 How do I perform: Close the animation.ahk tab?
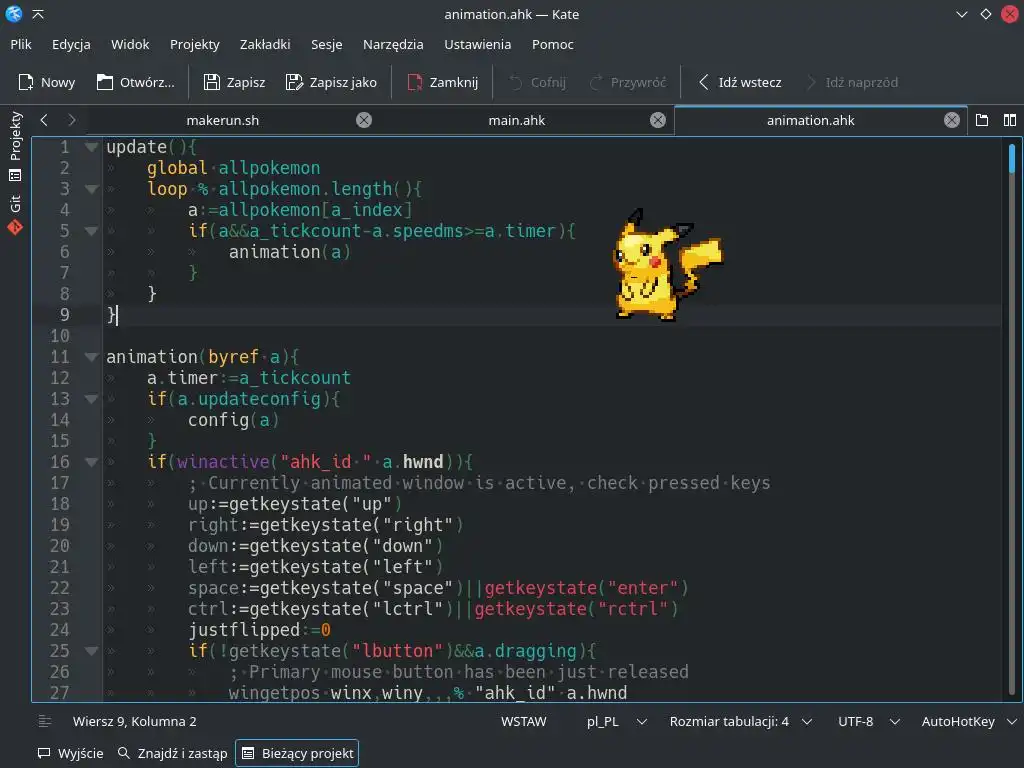click(952, 120)
